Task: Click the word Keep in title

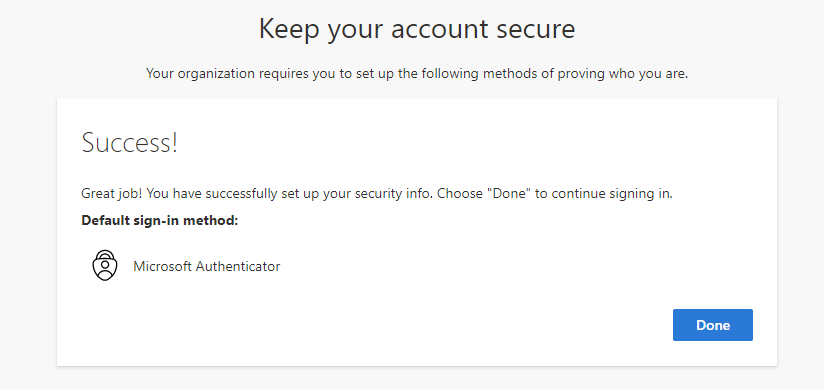Action: (x=289, y=31)
